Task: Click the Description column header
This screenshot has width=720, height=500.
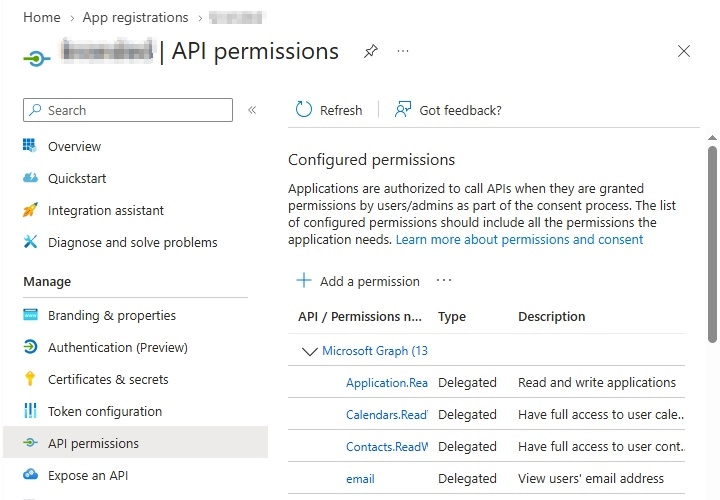Action: pyautogui.click(x=551, y=316)
